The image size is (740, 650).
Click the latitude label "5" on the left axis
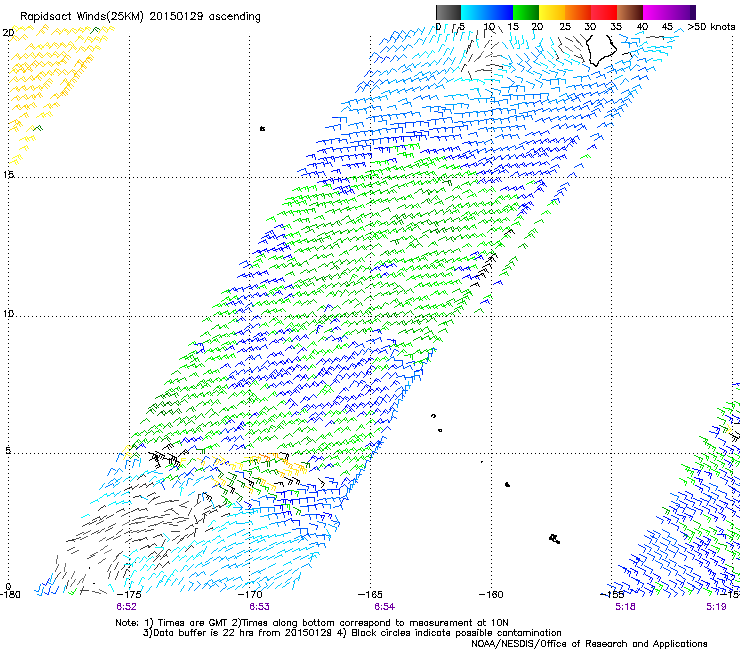coord(8,450)
